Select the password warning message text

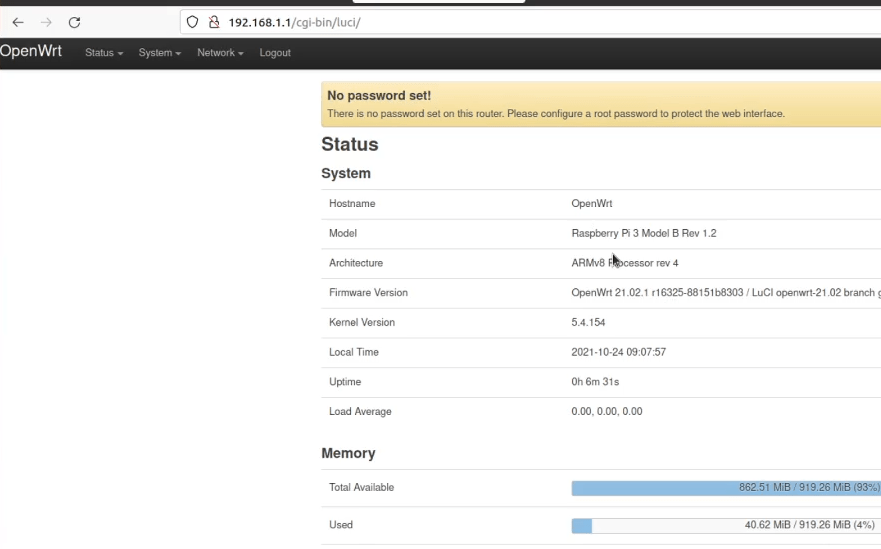point(556,114)
